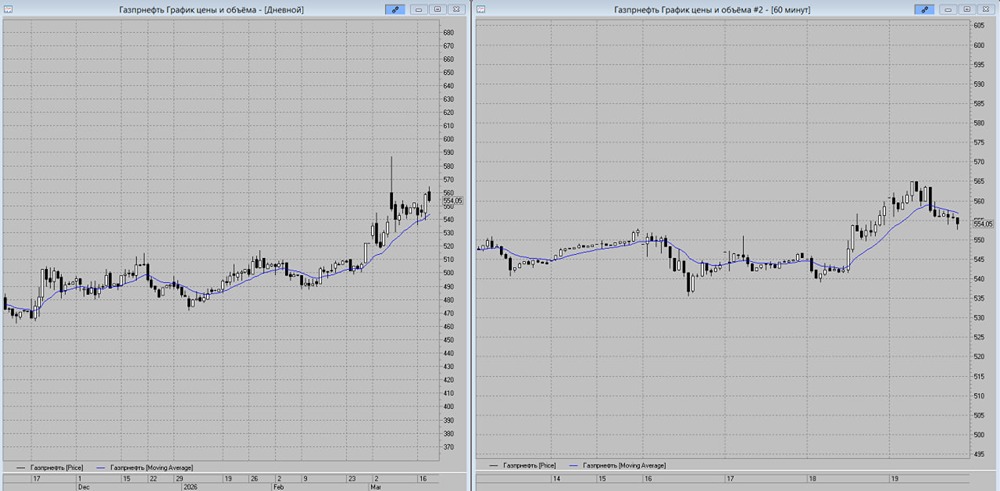Viewport: 1000px width, 491px height.
Task: Click date 29 on the daily time axis
Action: click(180, 478)
